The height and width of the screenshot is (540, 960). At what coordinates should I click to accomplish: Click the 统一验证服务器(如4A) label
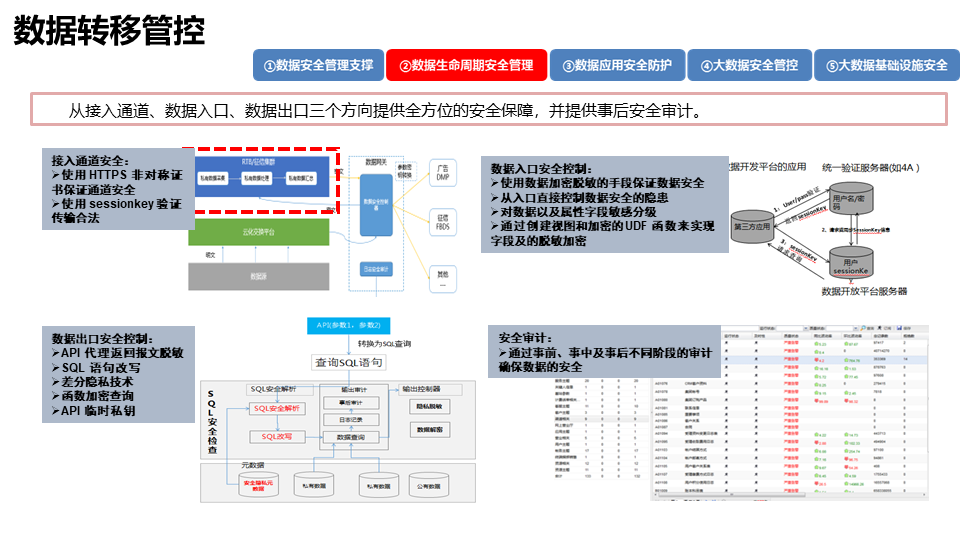pyautogui.click(x=871, y=168)
